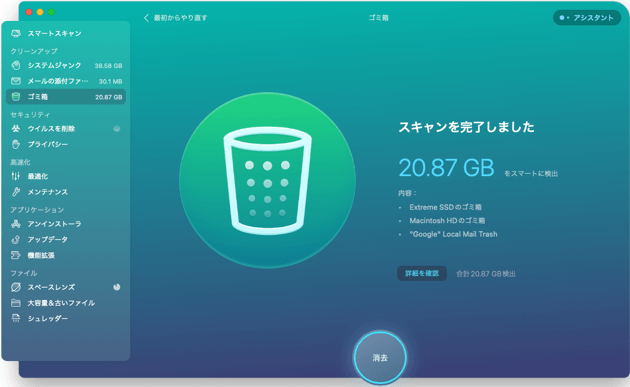The width and height of the screenshot is (630, 387).
Task: Click the スキャンを完了しました heading
Action: point(466,127)
